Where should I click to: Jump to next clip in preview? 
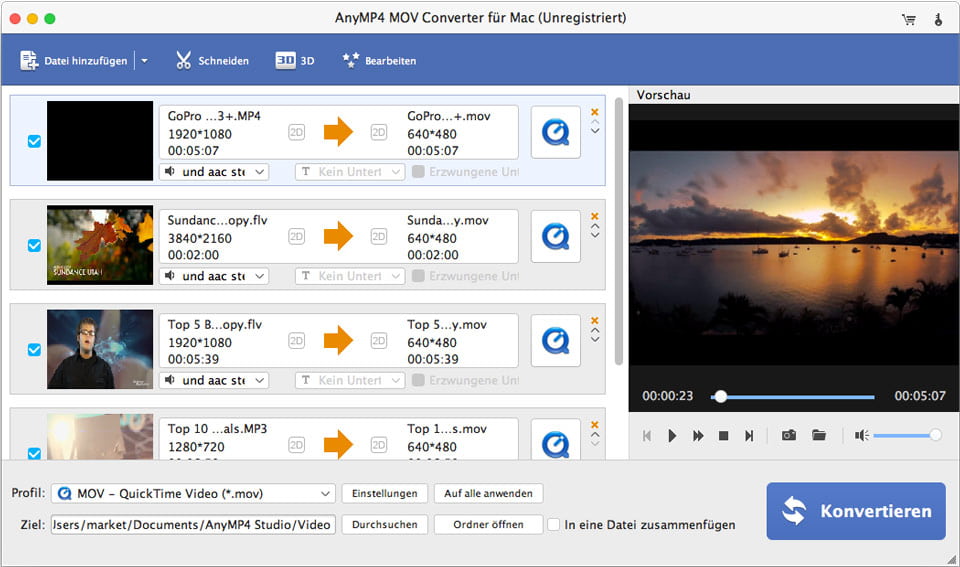pyautogui.click(x=749, y=435)
